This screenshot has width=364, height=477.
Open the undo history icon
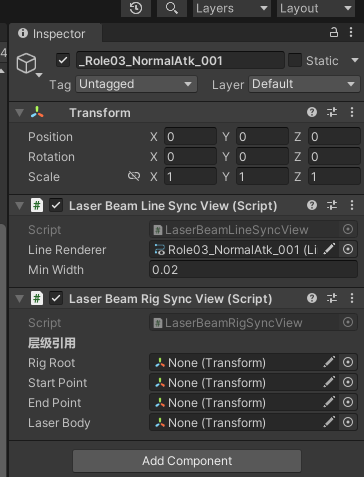point(136,8)
